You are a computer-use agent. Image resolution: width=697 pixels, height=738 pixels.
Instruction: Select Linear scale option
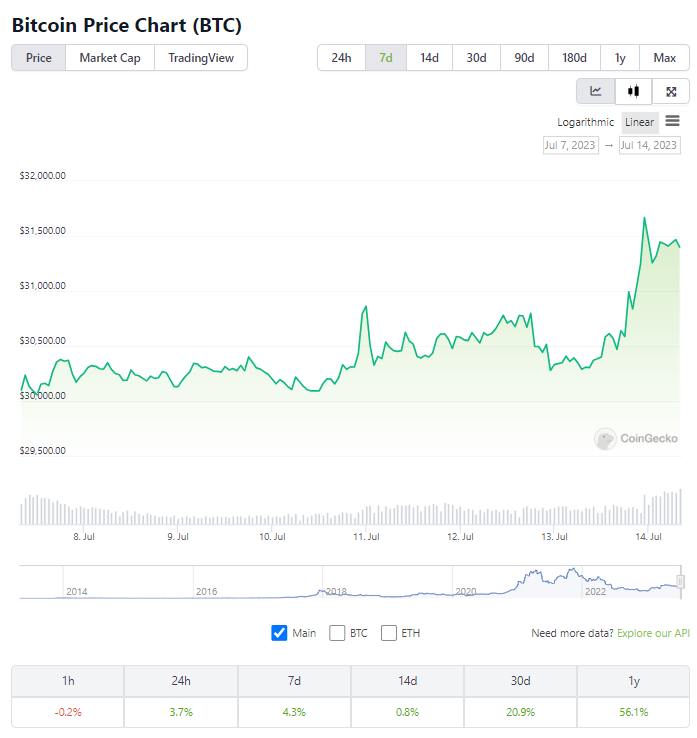click(x=639, y=122)
